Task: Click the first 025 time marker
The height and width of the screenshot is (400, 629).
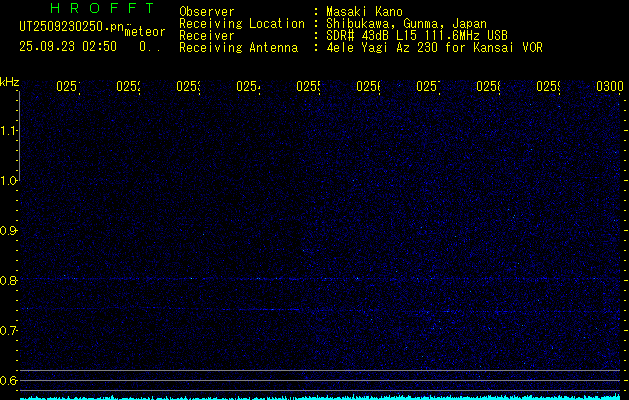Action: pos(68,88)
